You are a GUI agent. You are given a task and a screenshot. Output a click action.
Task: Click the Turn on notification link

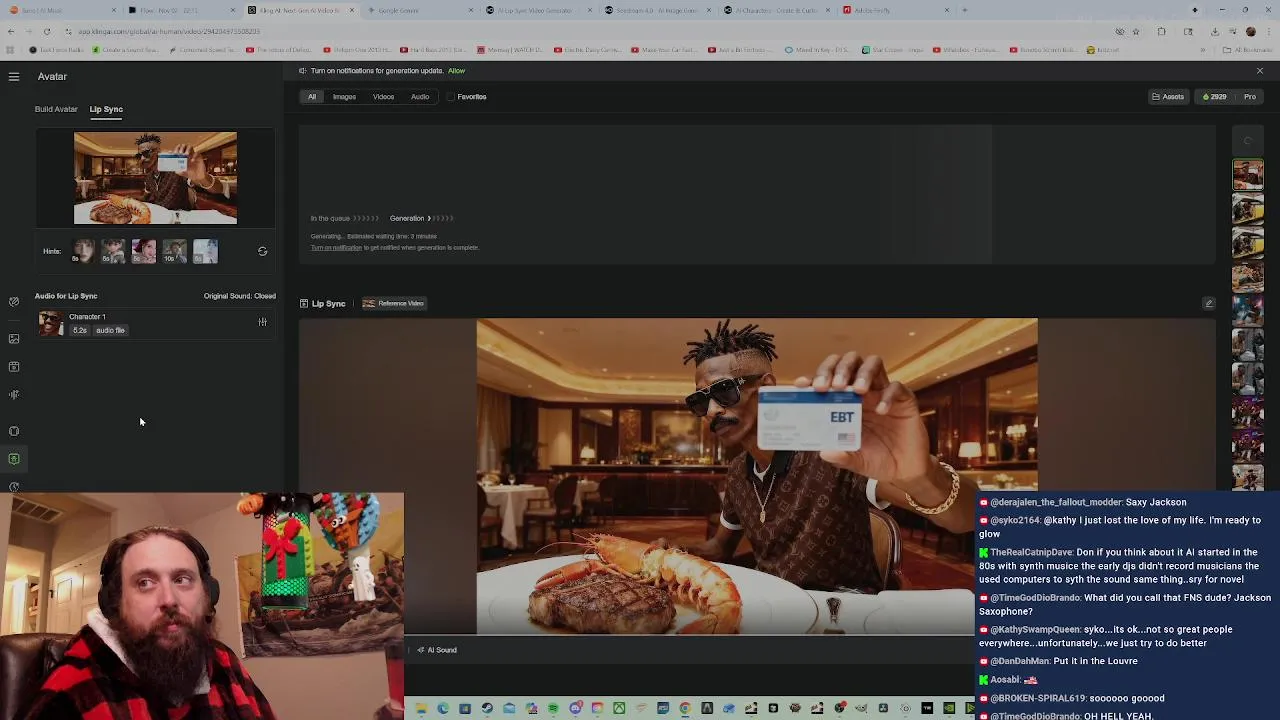336,248
